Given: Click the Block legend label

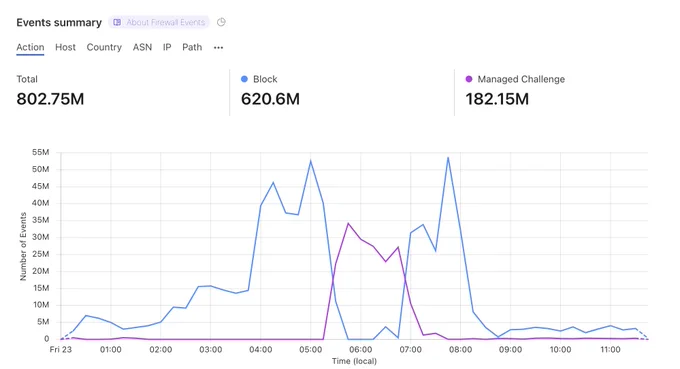Looking at the screenshot, I should 265,79.
